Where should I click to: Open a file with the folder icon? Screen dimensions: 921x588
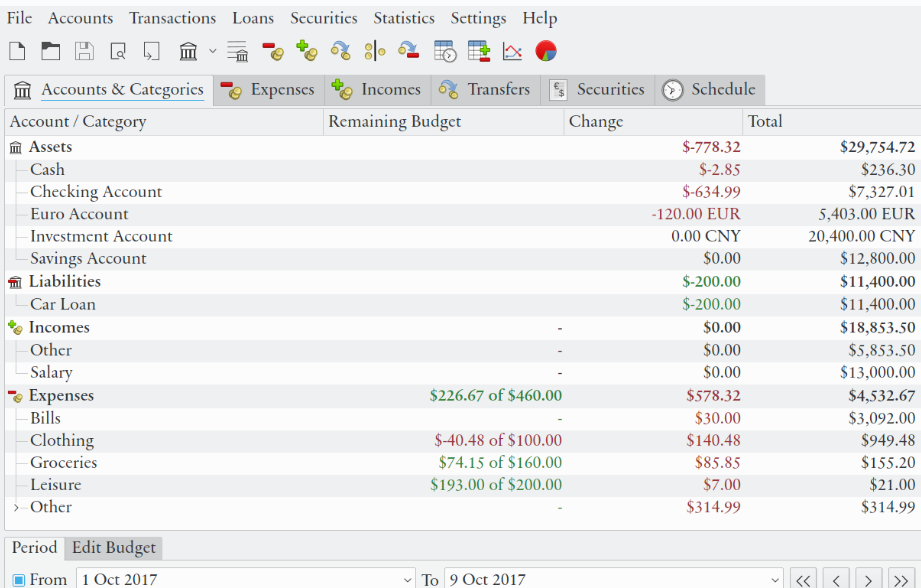click(x=50, y=51)
